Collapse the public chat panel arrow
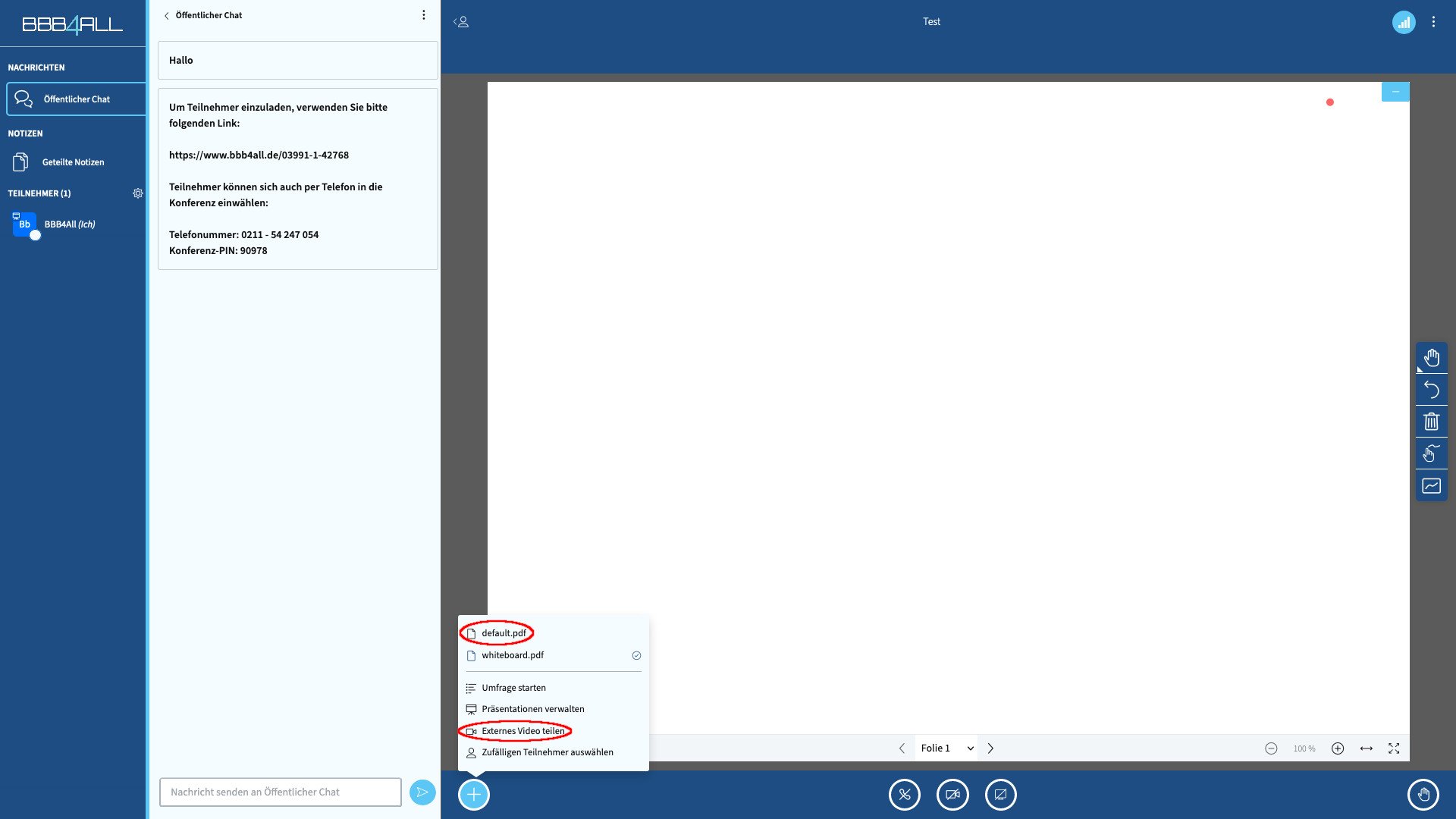This screenshot has height=819, width=1456. tap(167, 16)
